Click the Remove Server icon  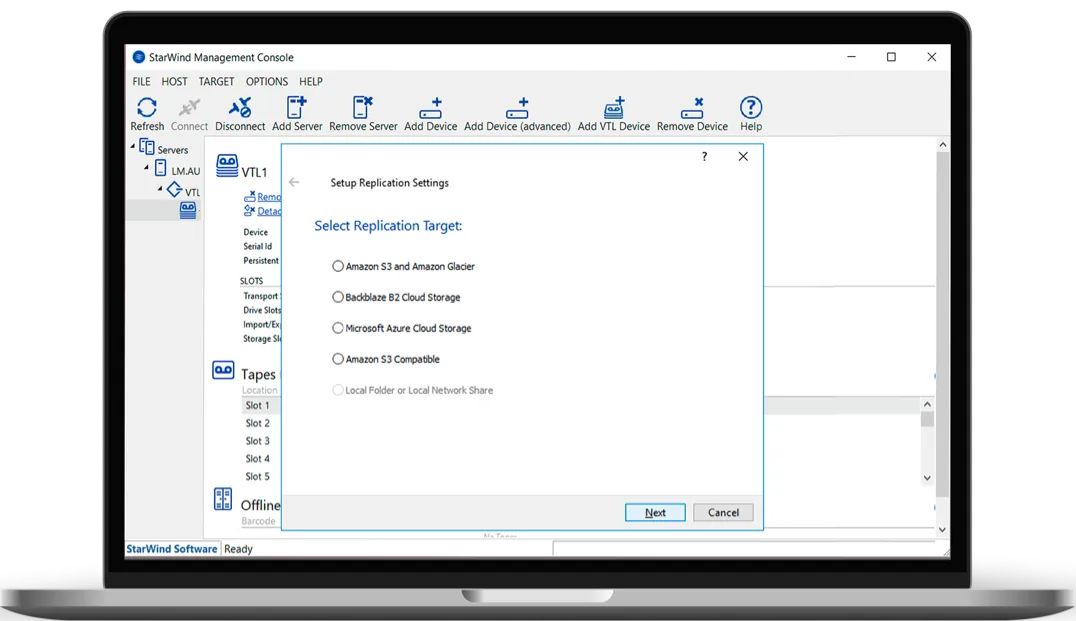362,108
